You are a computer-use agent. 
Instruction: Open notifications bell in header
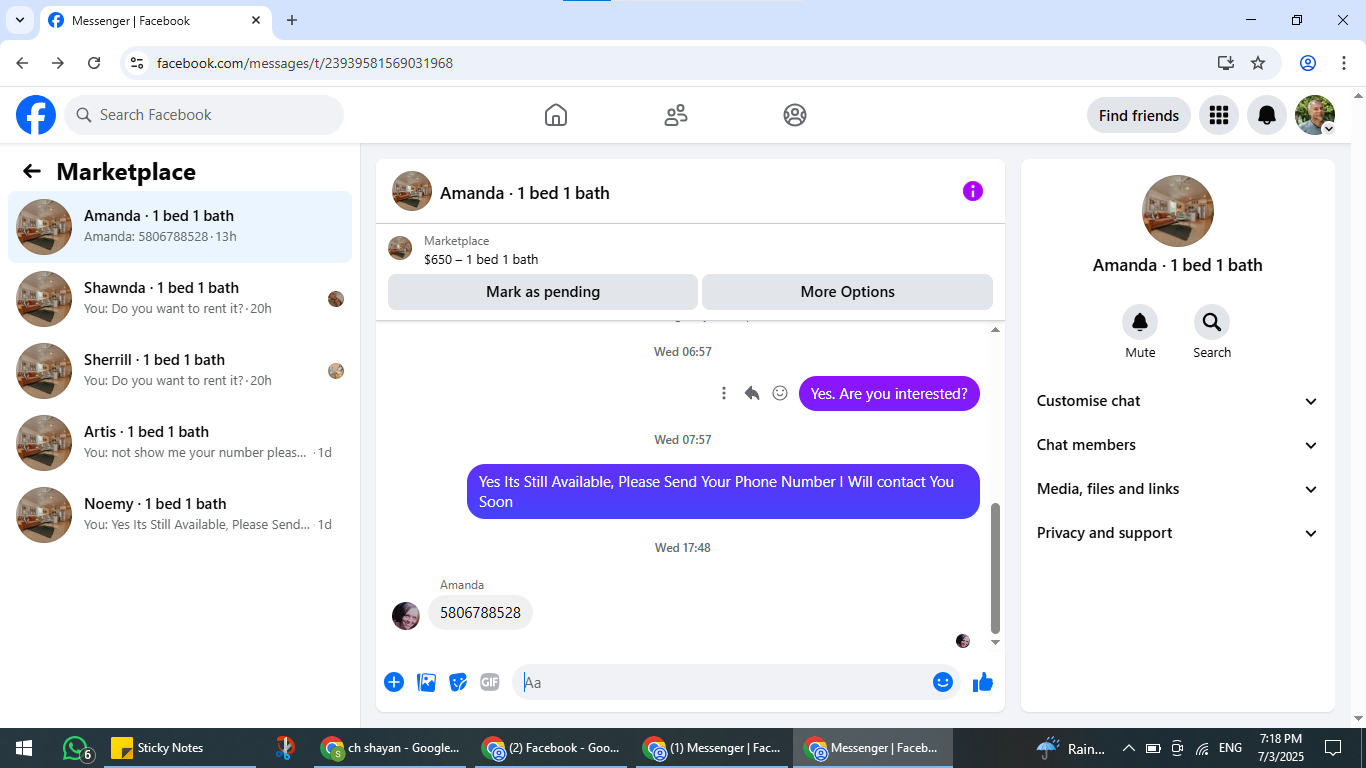pyautogui.click(x=1267, y=115)
